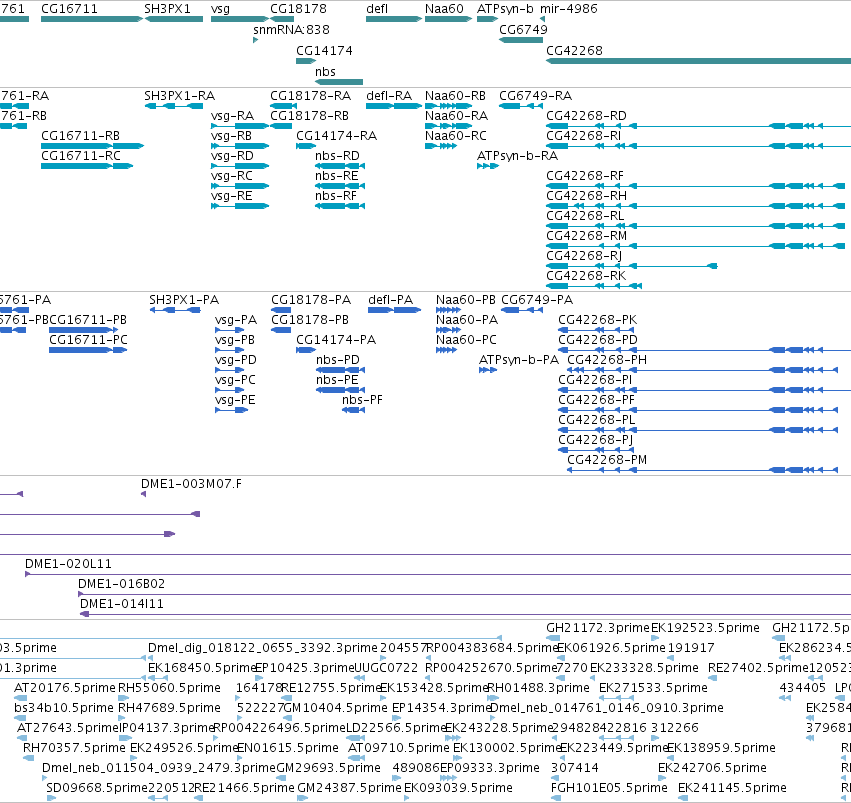Select EST label EK192523.5prime
This screenshot has height=803, width=851.
coord(705,628)
